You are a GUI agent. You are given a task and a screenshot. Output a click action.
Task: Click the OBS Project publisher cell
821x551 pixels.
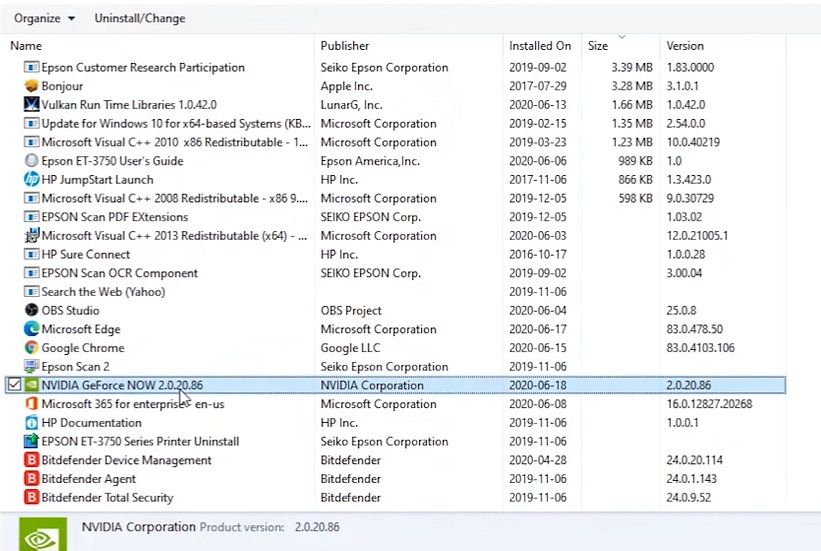(351, 311)
